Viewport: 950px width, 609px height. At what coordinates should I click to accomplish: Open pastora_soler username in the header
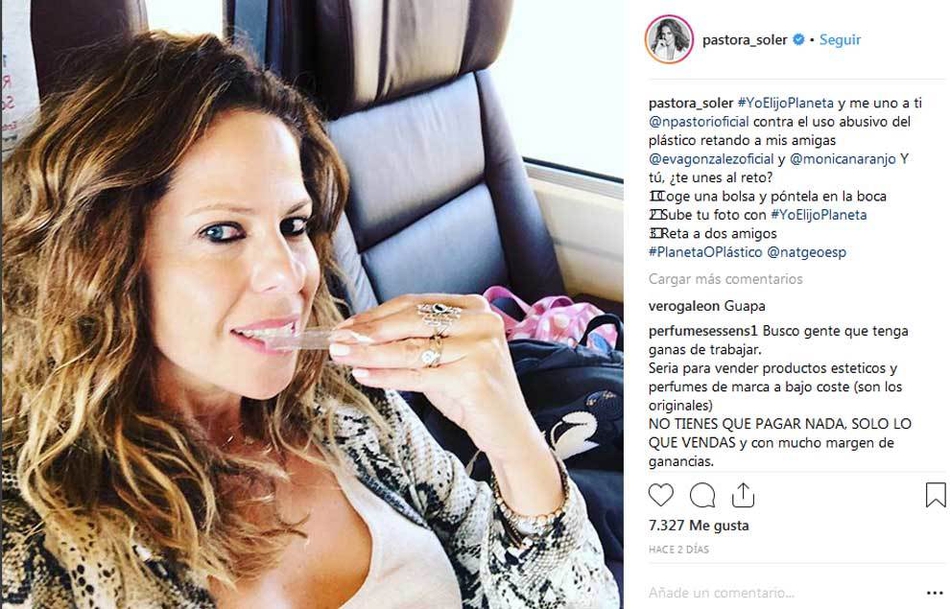pyautogui.click(x=745, y=40)
